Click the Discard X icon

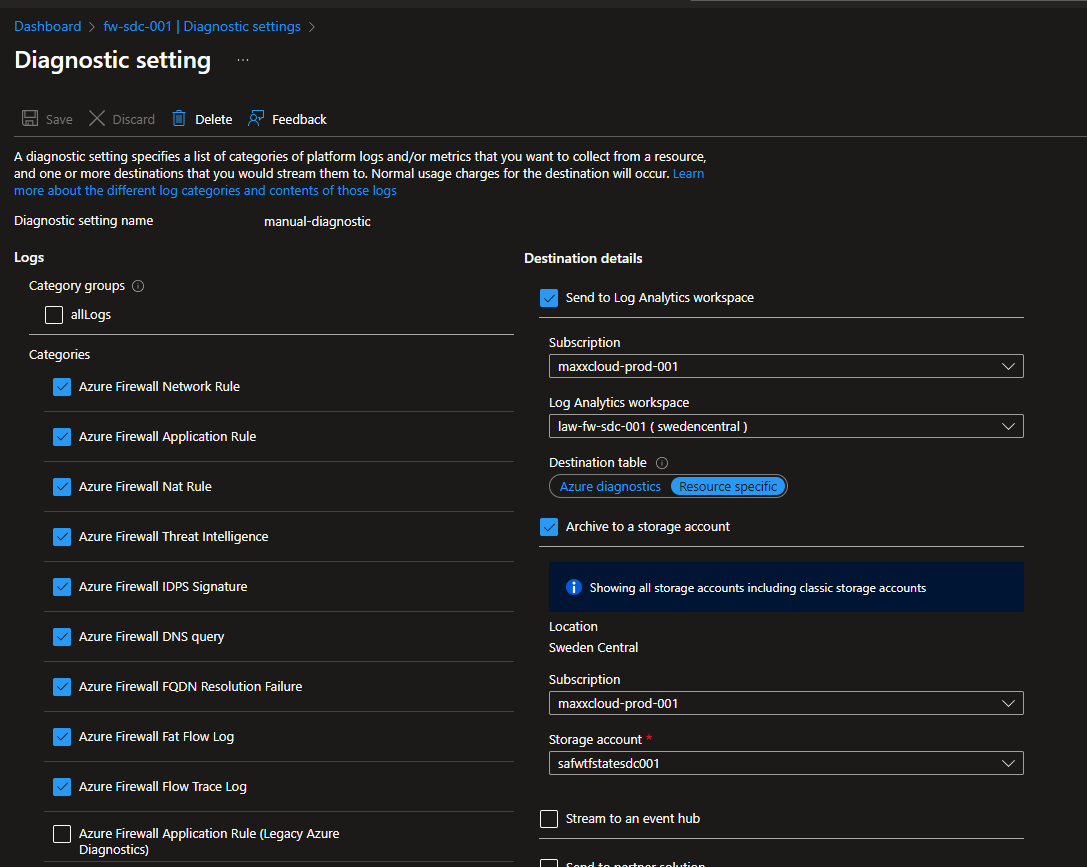click(97, 119)
